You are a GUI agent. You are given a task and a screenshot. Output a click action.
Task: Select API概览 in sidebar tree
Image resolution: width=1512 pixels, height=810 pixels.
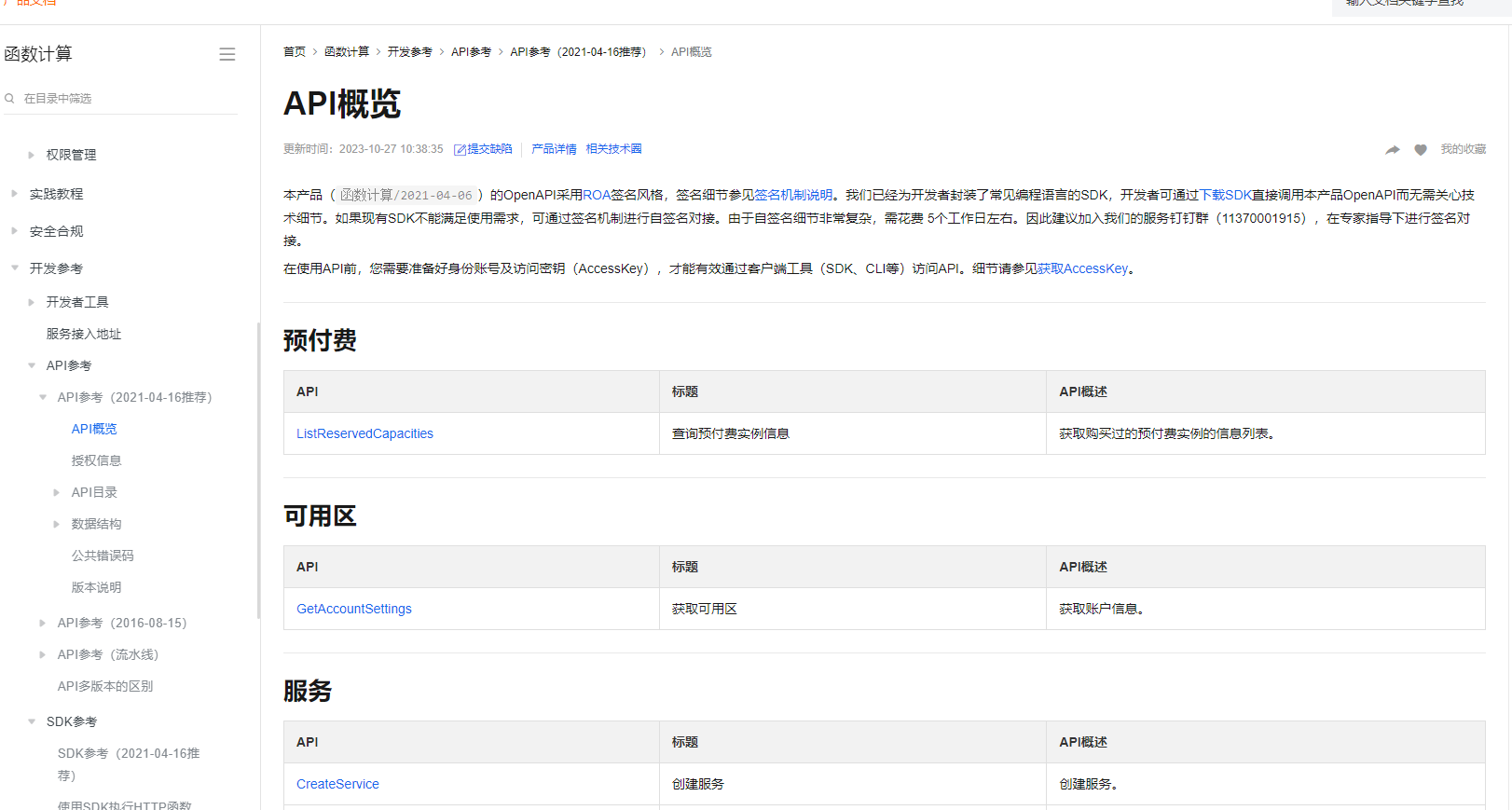point(94,429)
